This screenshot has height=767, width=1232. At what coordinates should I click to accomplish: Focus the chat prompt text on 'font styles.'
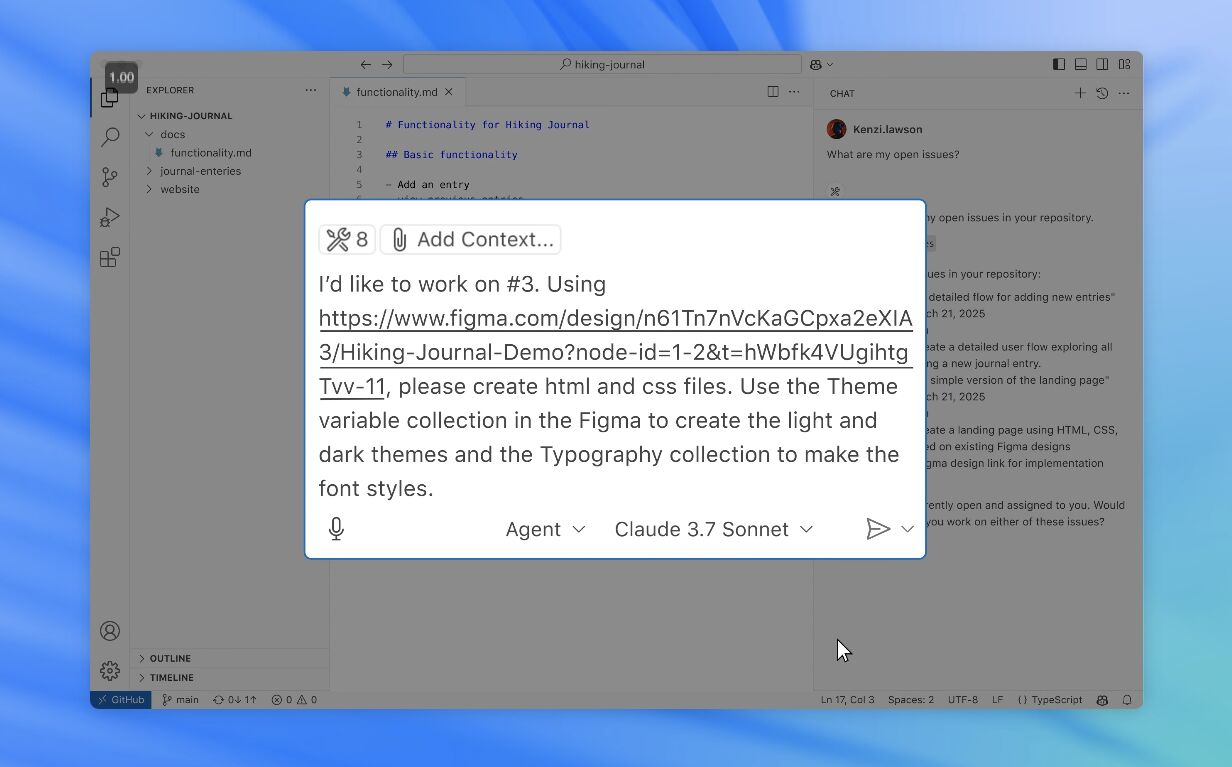376,489
